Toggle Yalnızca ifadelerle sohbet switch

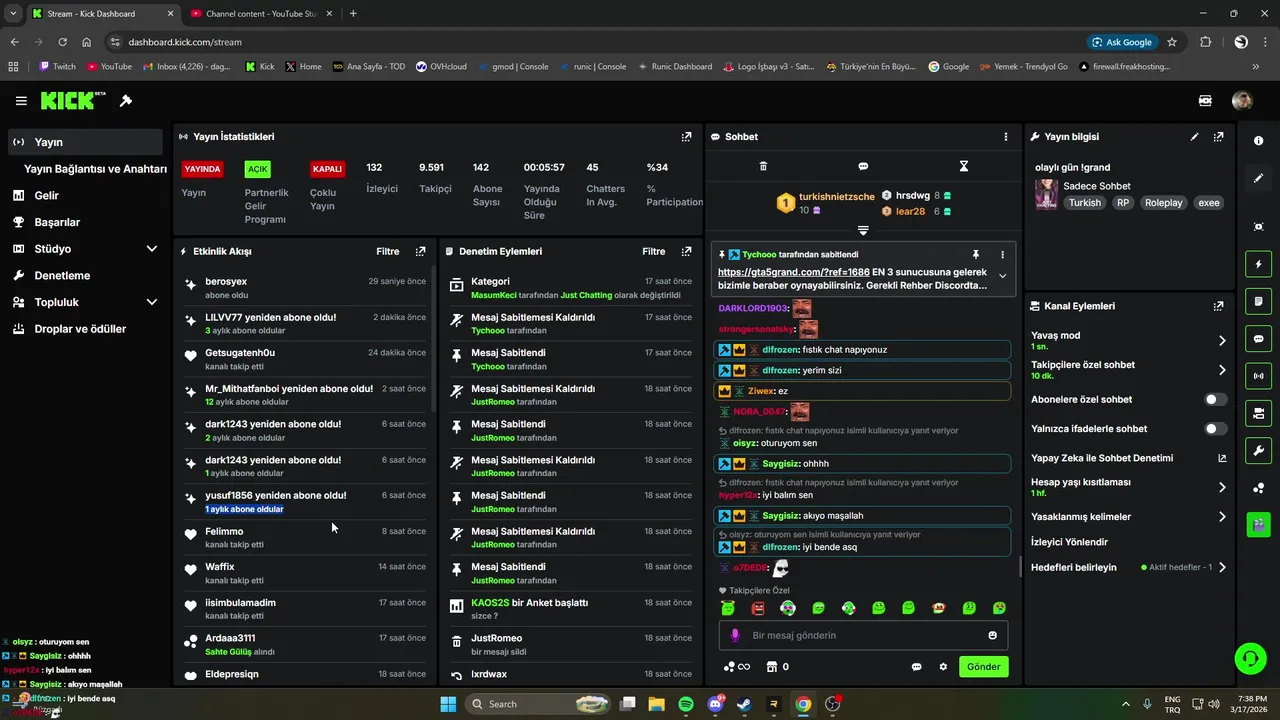1215,429
